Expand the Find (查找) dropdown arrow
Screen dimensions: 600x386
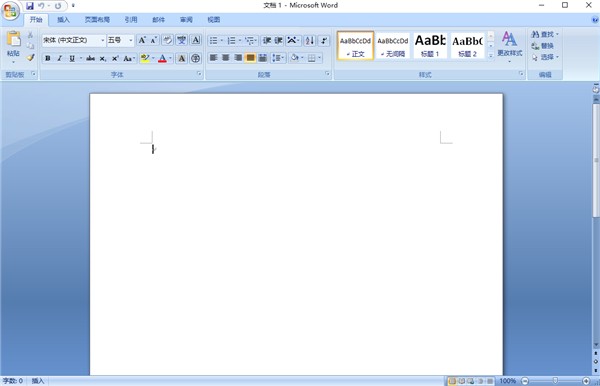[x=557, y=34]
